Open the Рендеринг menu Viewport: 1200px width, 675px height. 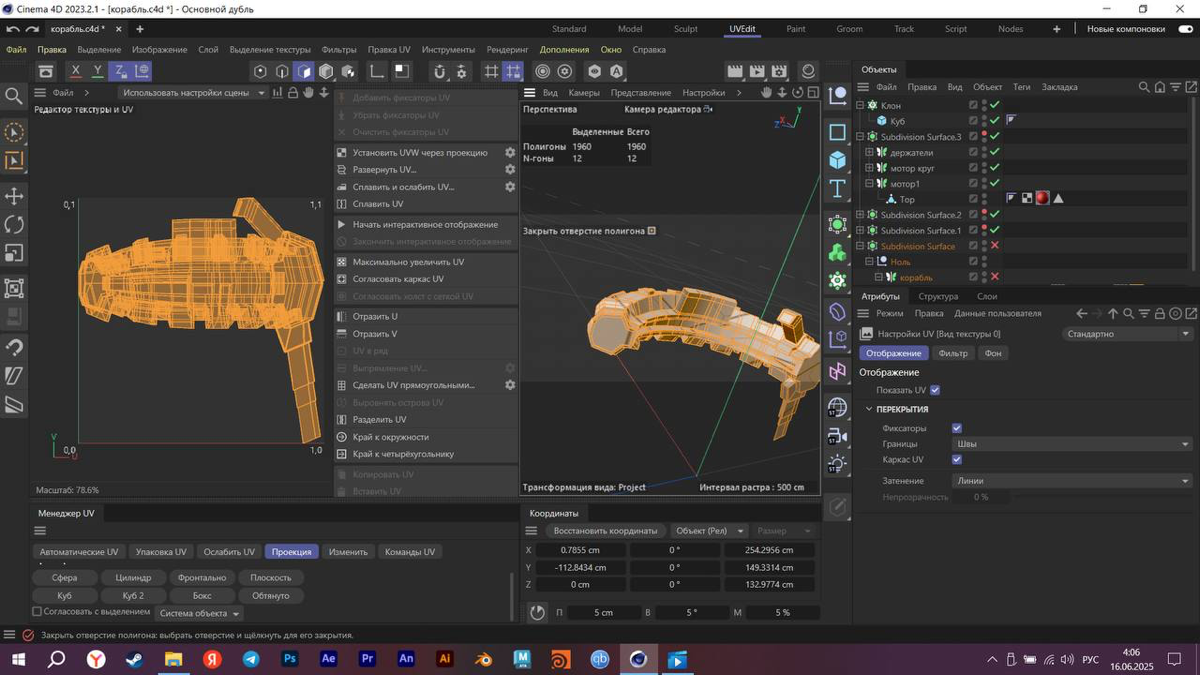point(507,49)
